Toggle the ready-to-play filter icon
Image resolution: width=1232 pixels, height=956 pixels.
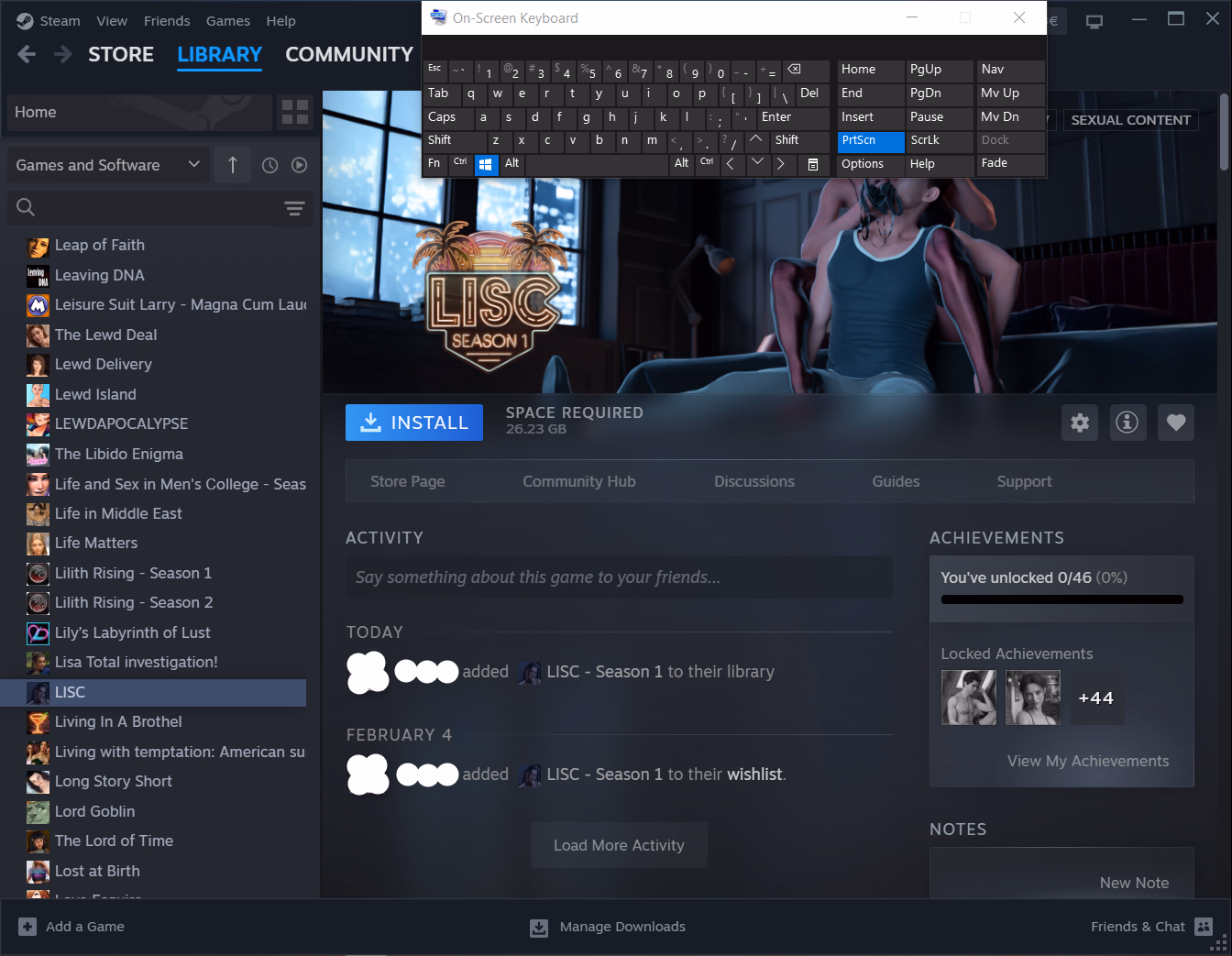coord(299,166)
